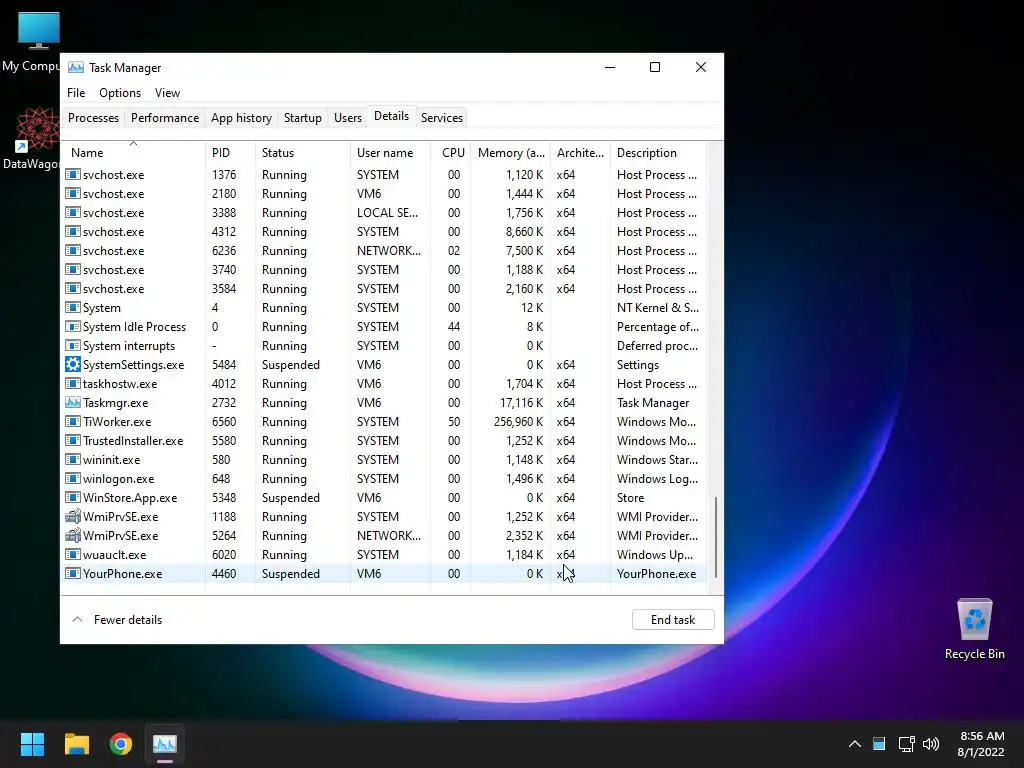
Task: Switch to the Users tab
Action: pyautogui.click(x=347, y=118)
